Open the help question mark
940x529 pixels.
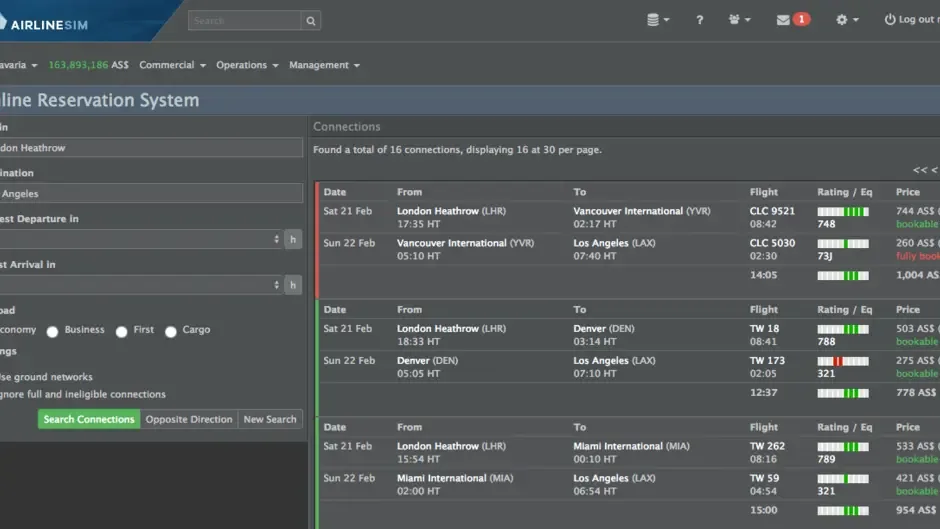[699, 20]
